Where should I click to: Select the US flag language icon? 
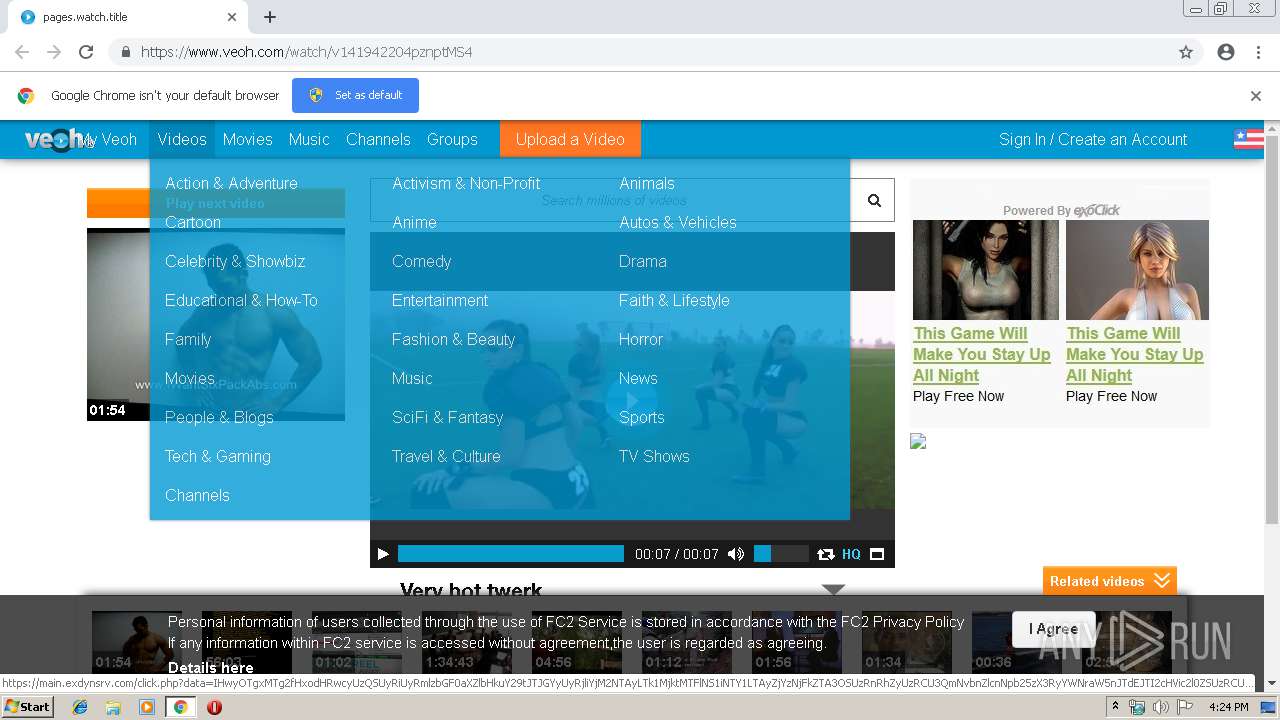[1249, 139]
